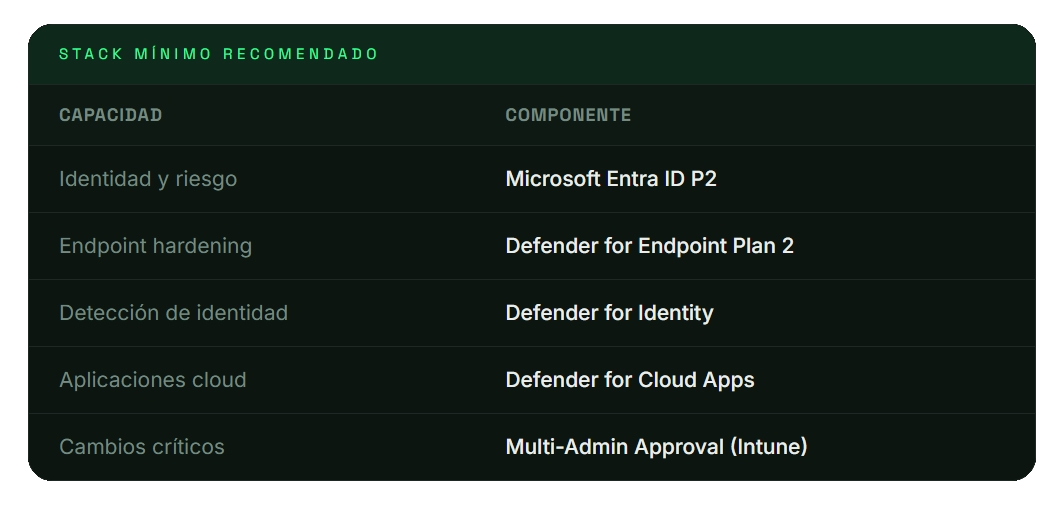Click the 'Identidad y riesgo' cell
The image size is (1060, 505).
tap(148, 179)
